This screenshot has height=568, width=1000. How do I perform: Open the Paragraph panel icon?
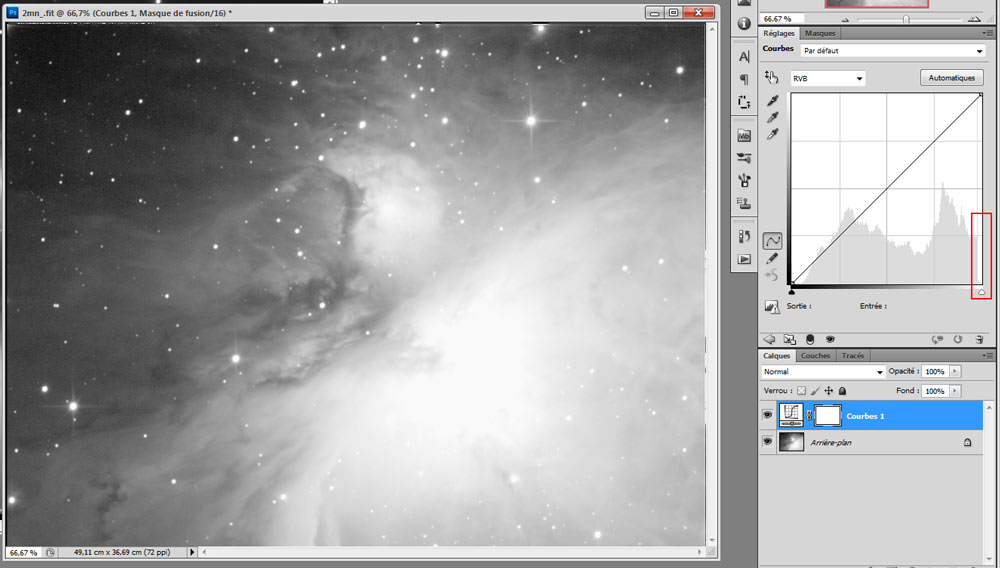[x=744, y=79]
